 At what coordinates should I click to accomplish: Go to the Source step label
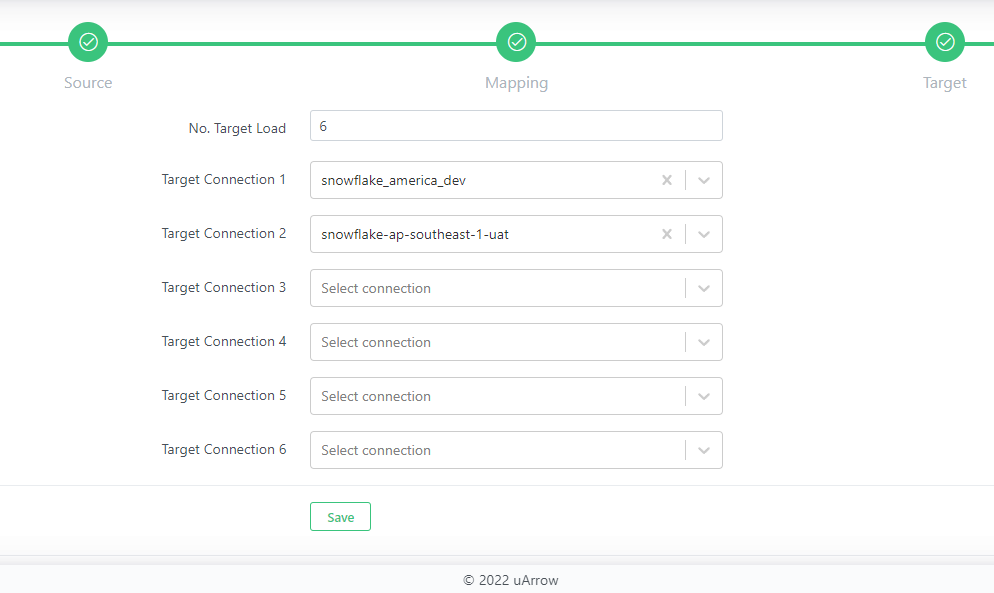88,83
